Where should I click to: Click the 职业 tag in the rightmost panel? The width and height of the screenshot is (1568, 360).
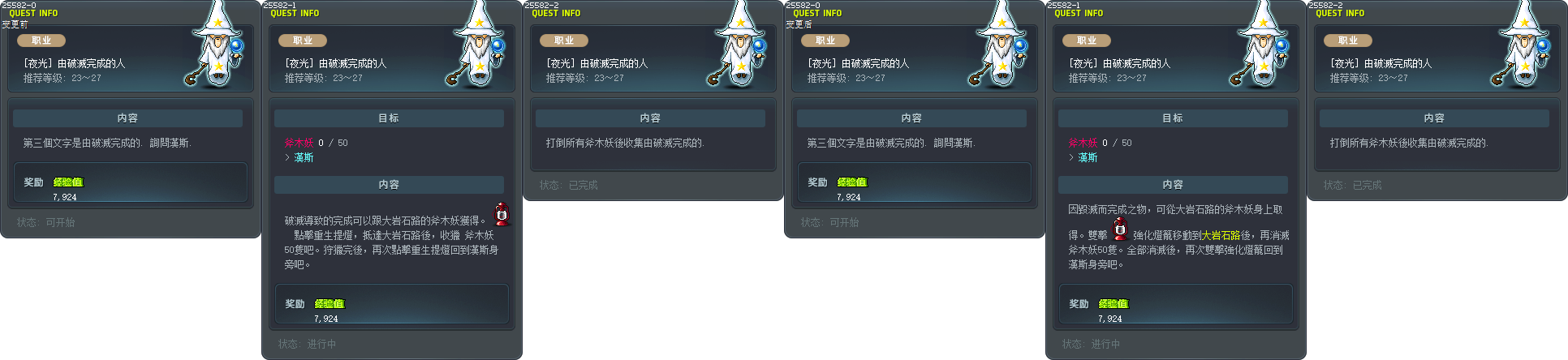(1348, 41)
